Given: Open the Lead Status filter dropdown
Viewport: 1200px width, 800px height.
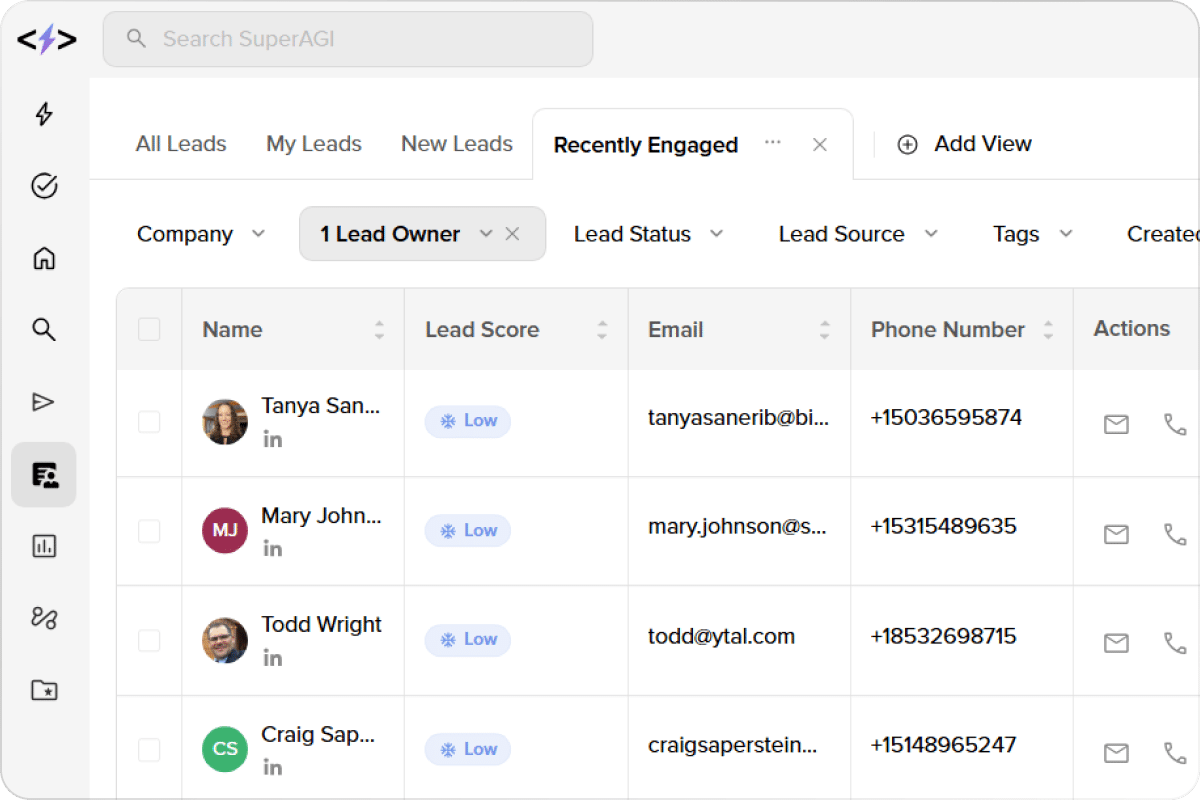Looking at the screenshot, I should click(647, 234).
